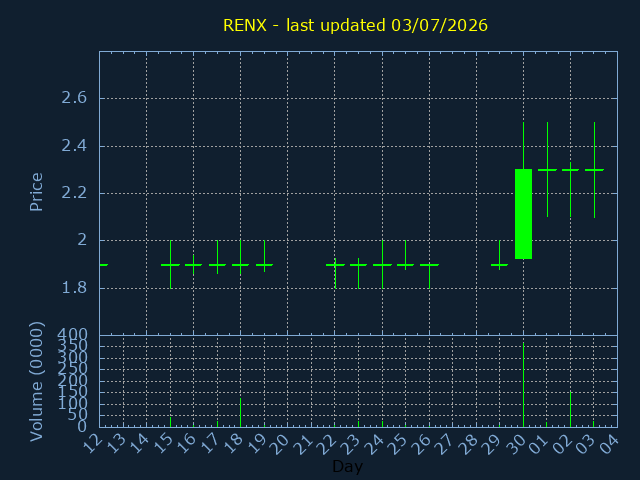Click the day 03 price candlestick
This screenshot has width=640, height=480.
click(594, 169)
